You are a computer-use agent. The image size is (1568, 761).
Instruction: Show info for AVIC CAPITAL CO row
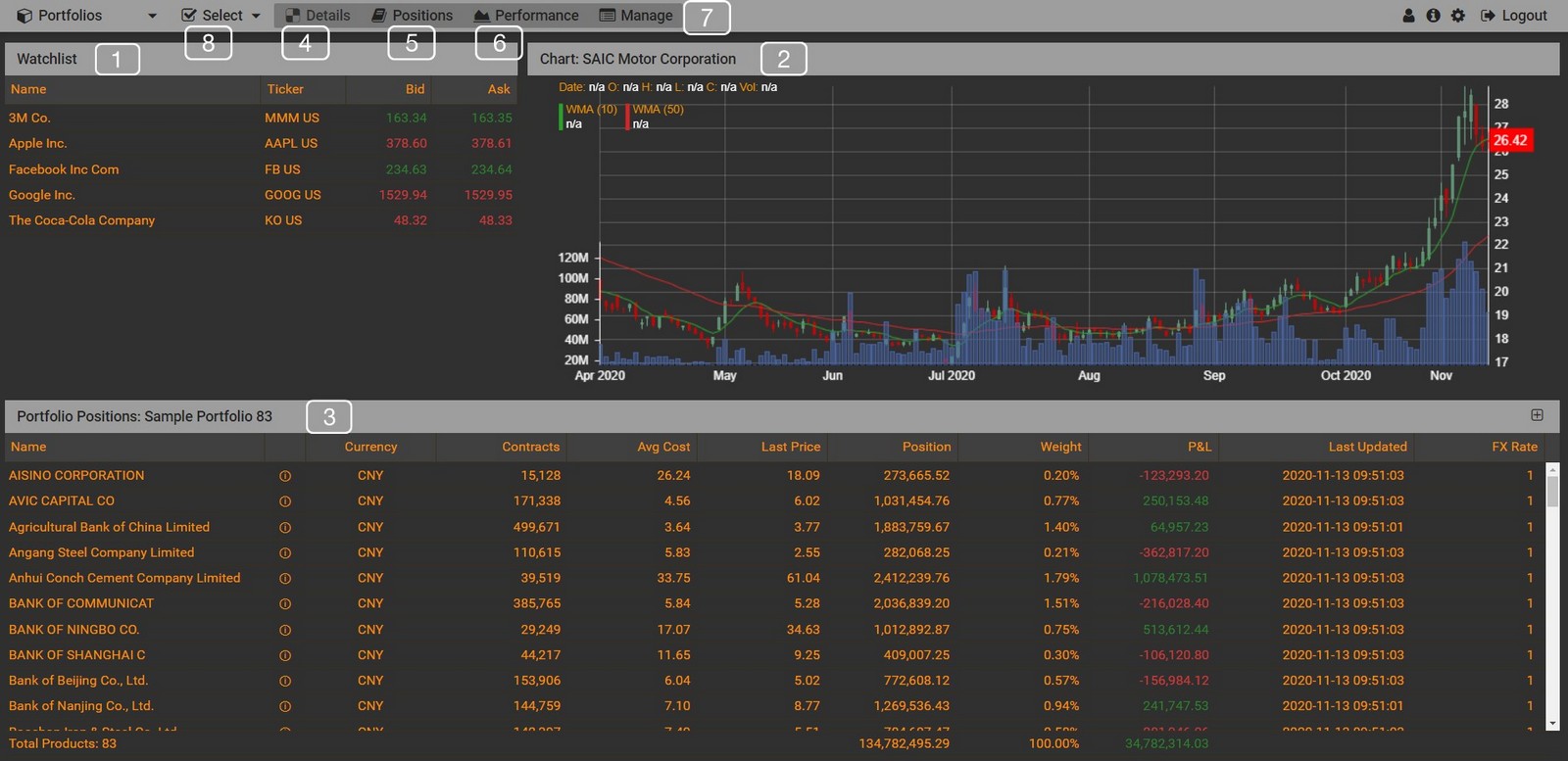point(285,501)
